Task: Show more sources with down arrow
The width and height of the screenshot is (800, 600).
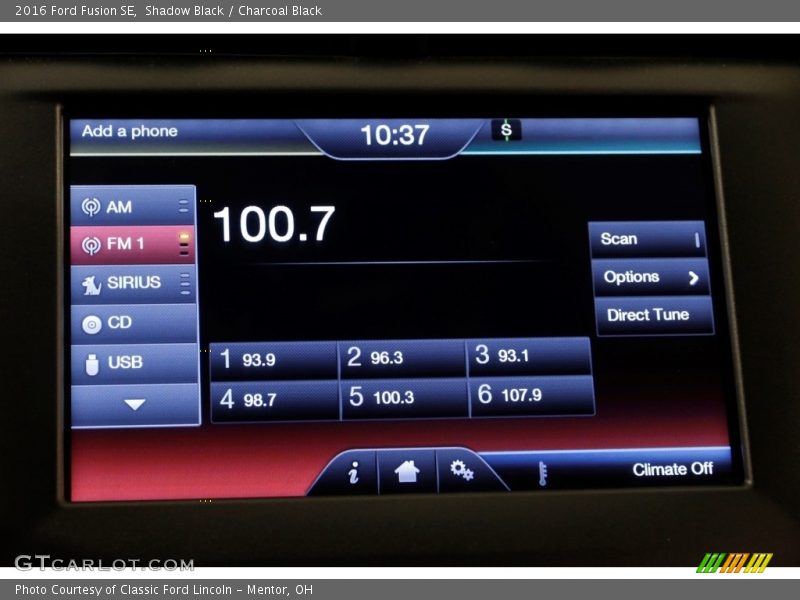Action: pos(135,405)
